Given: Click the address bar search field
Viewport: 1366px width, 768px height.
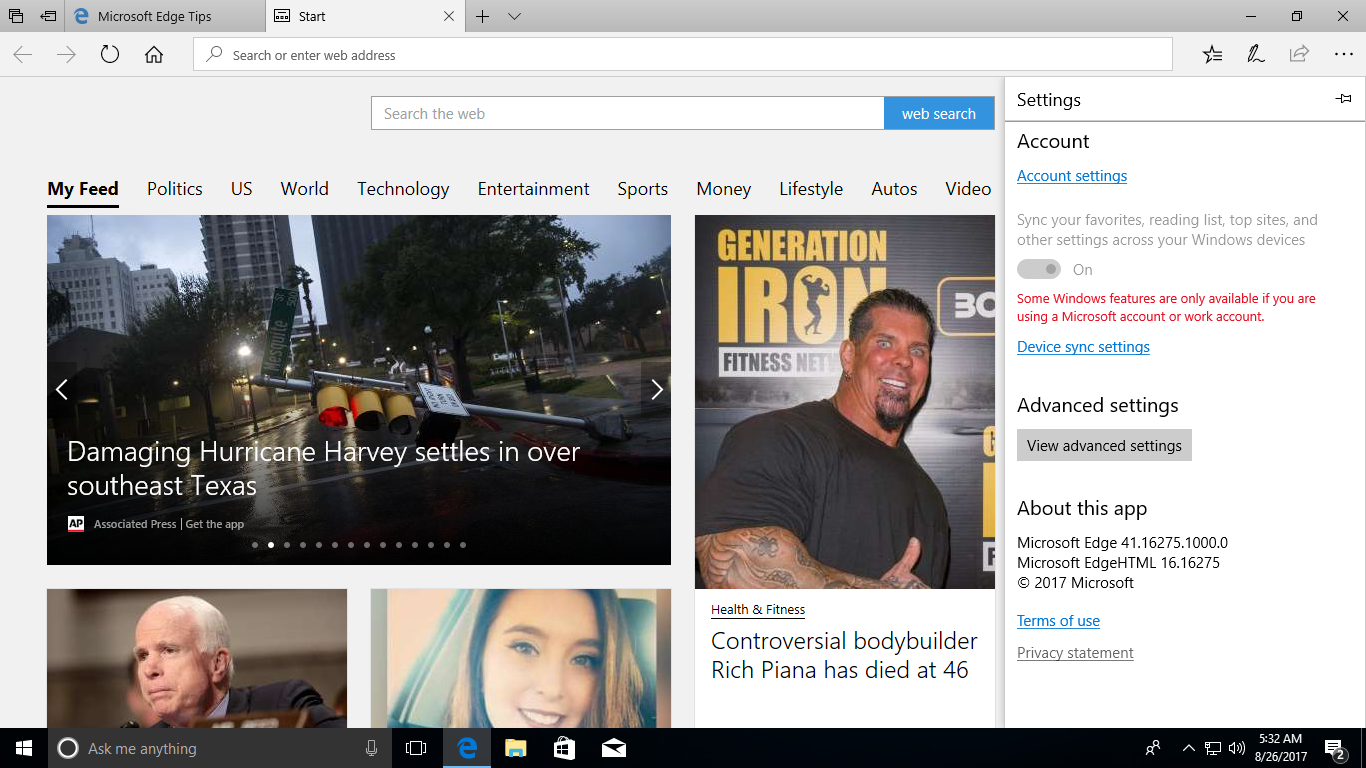Looking at the screenshot, I should tap(683, 55).
